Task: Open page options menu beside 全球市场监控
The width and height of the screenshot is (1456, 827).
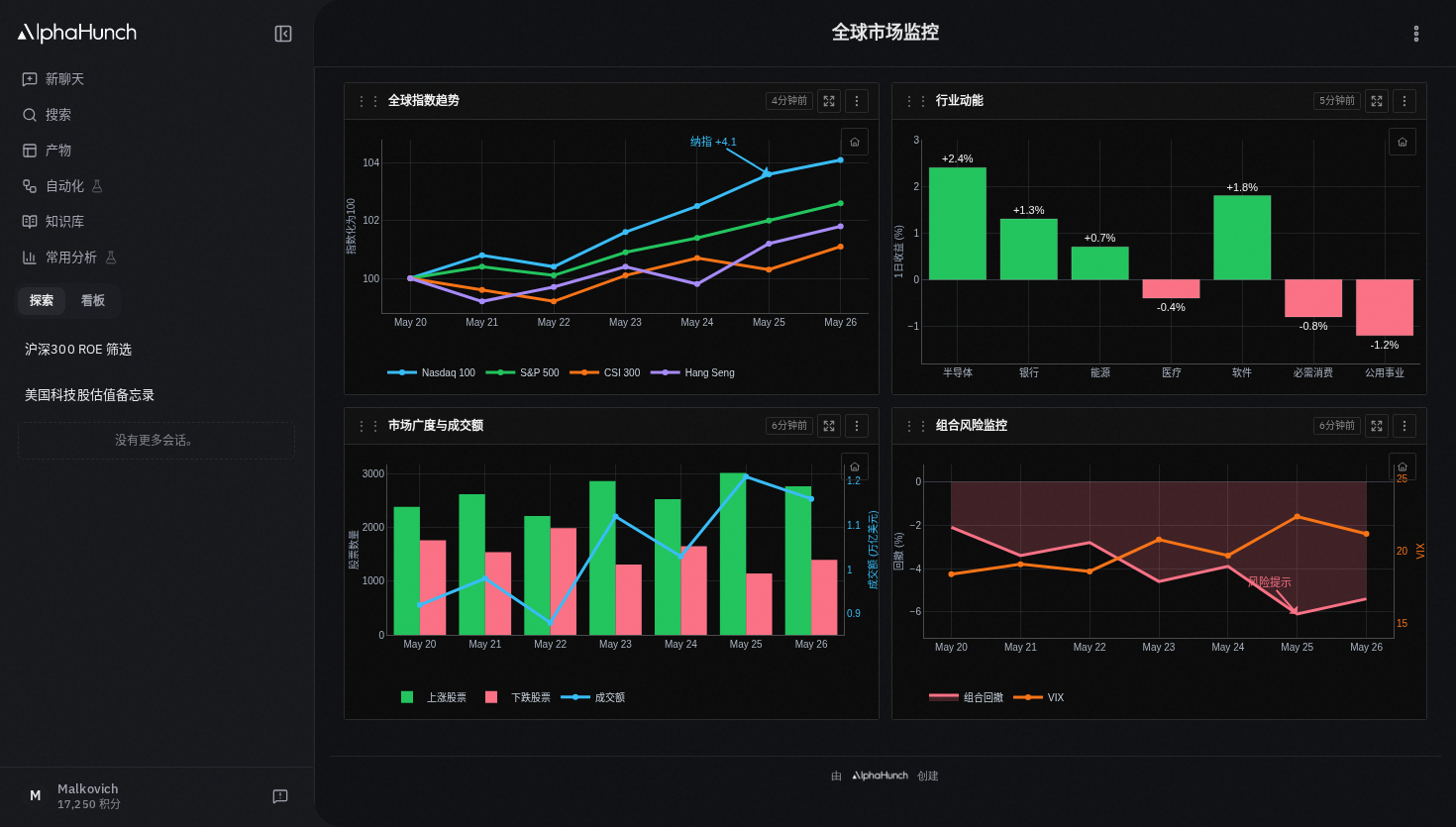Action: [1416, 34]
